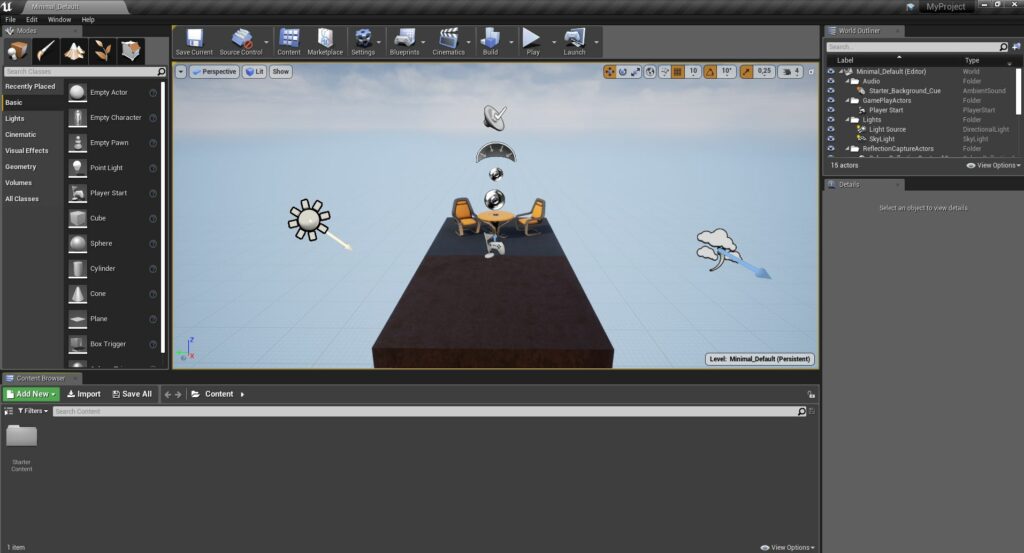Click the Search Classes field

pos(85,72)
